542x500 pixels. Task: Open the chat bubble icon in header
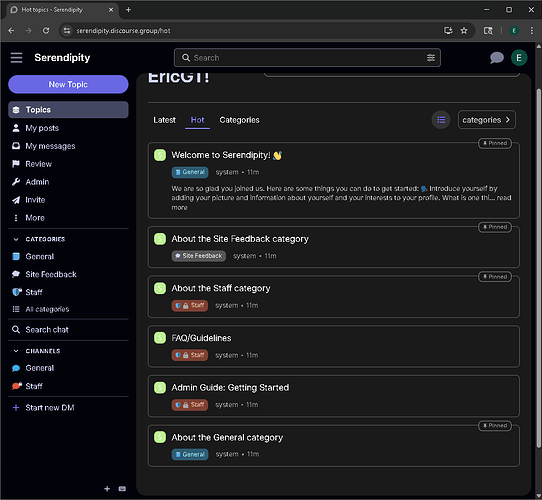point(496,57)
